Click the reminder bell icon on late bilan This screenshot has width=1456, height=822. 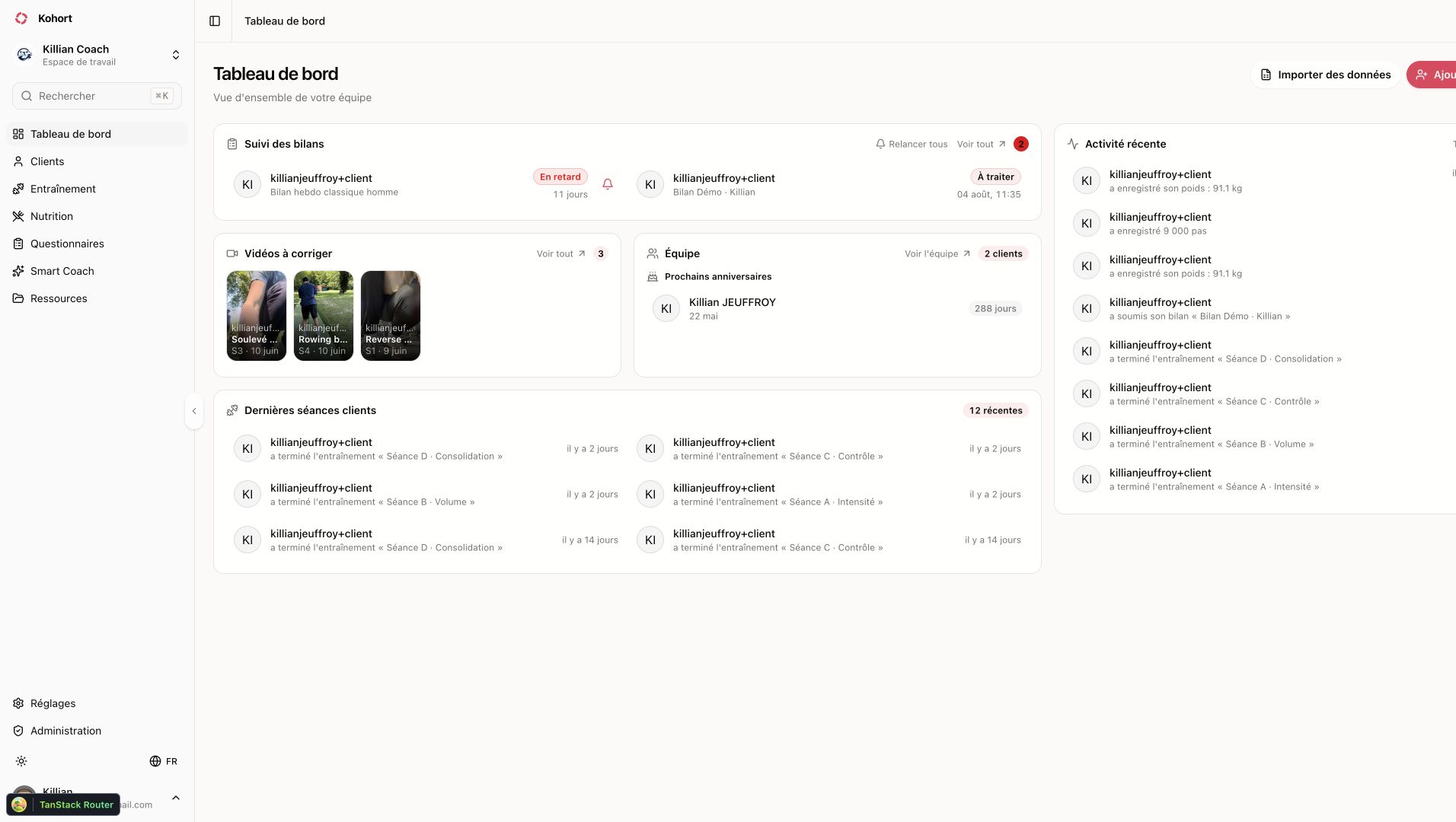608,184
